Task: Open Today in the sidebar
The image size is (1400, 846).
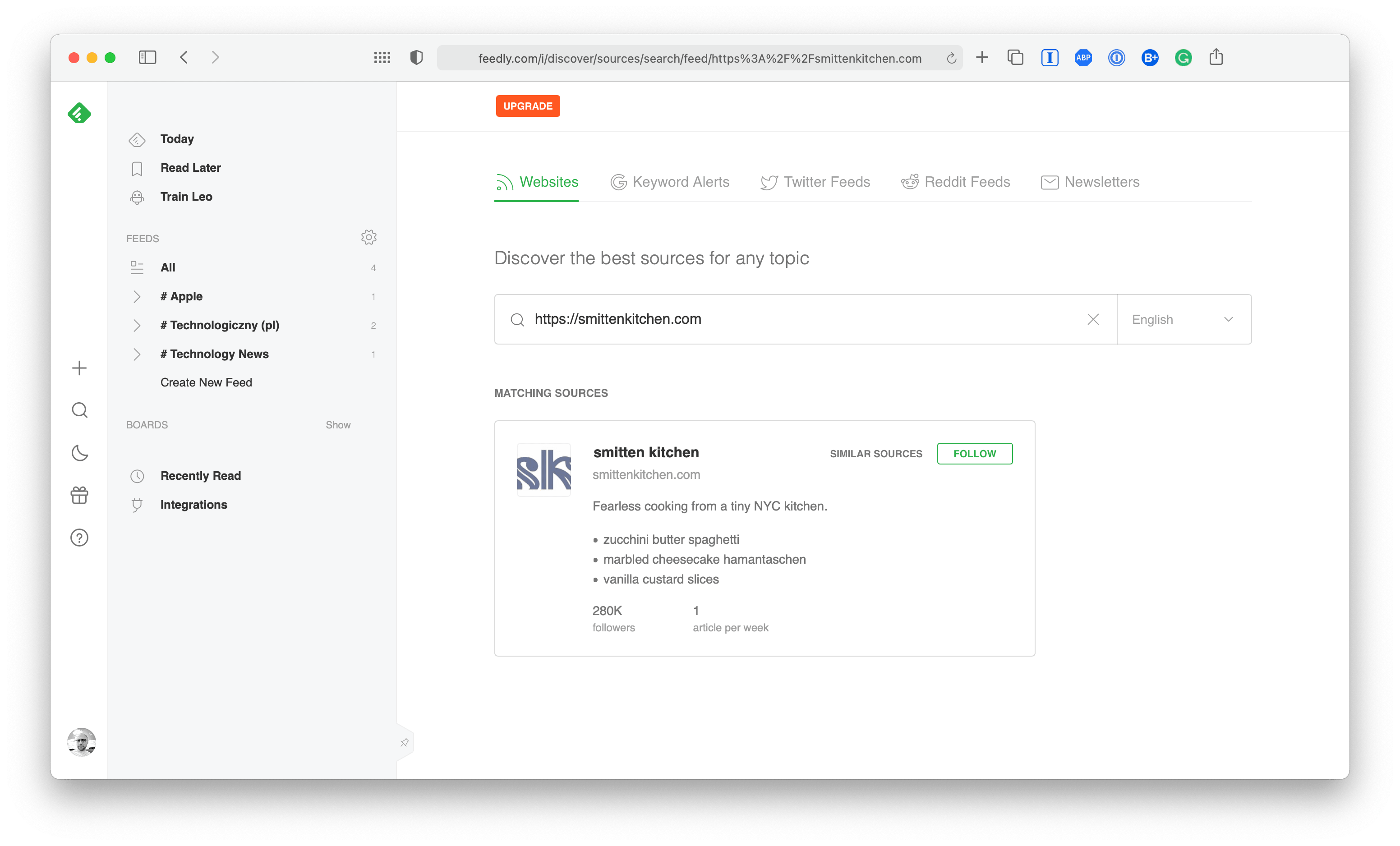Action: point(177,139)
